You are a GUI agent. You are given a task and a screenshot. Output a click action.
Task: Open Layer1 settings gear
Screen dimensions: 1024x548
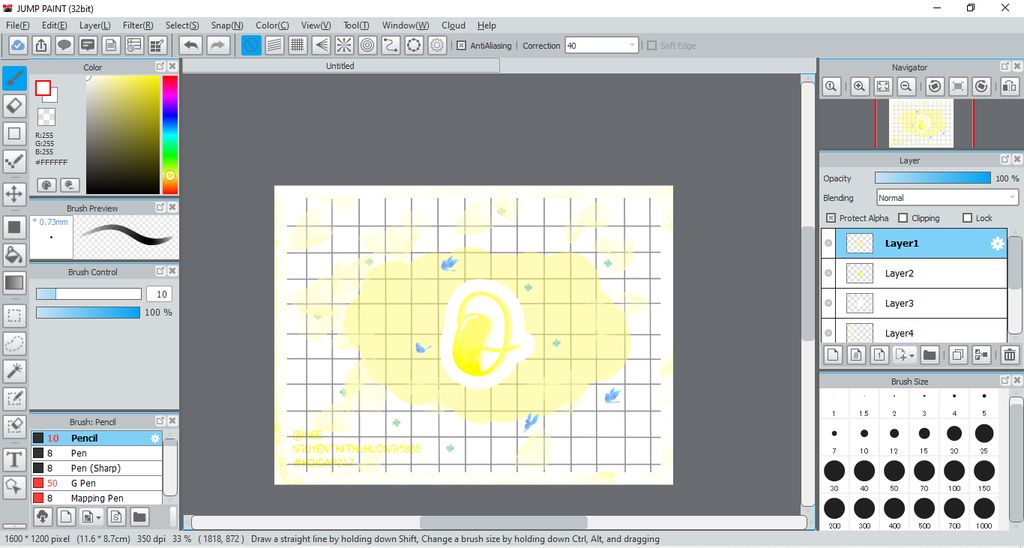point(997,244)
